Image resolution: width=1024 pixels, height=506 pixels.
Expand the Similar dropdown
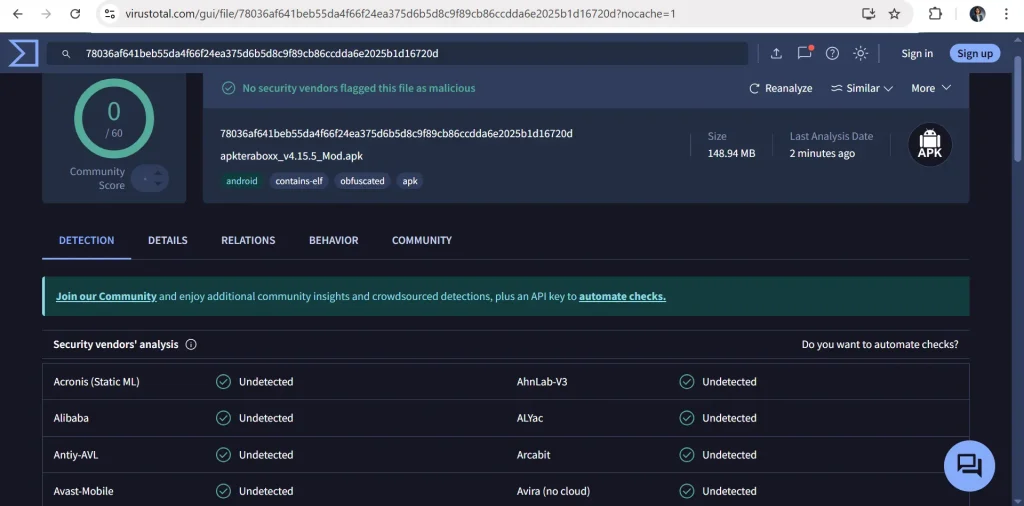861,88
